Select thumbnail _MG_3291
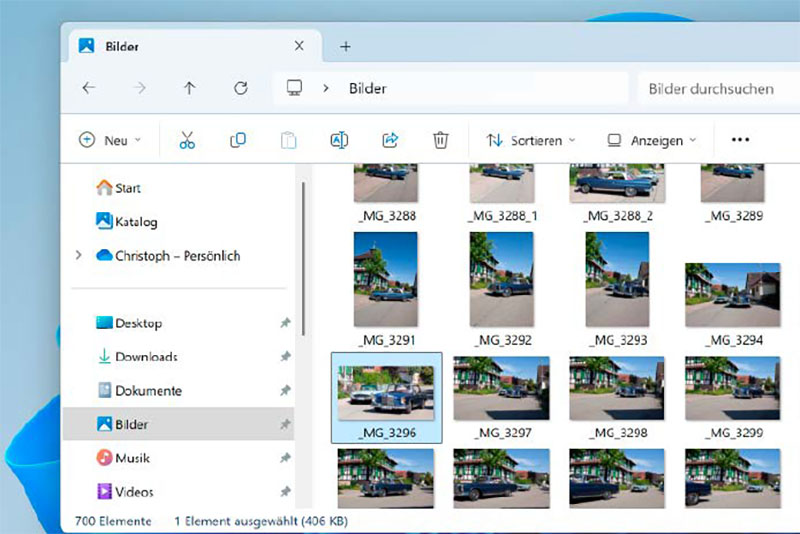 coord(386,290)
